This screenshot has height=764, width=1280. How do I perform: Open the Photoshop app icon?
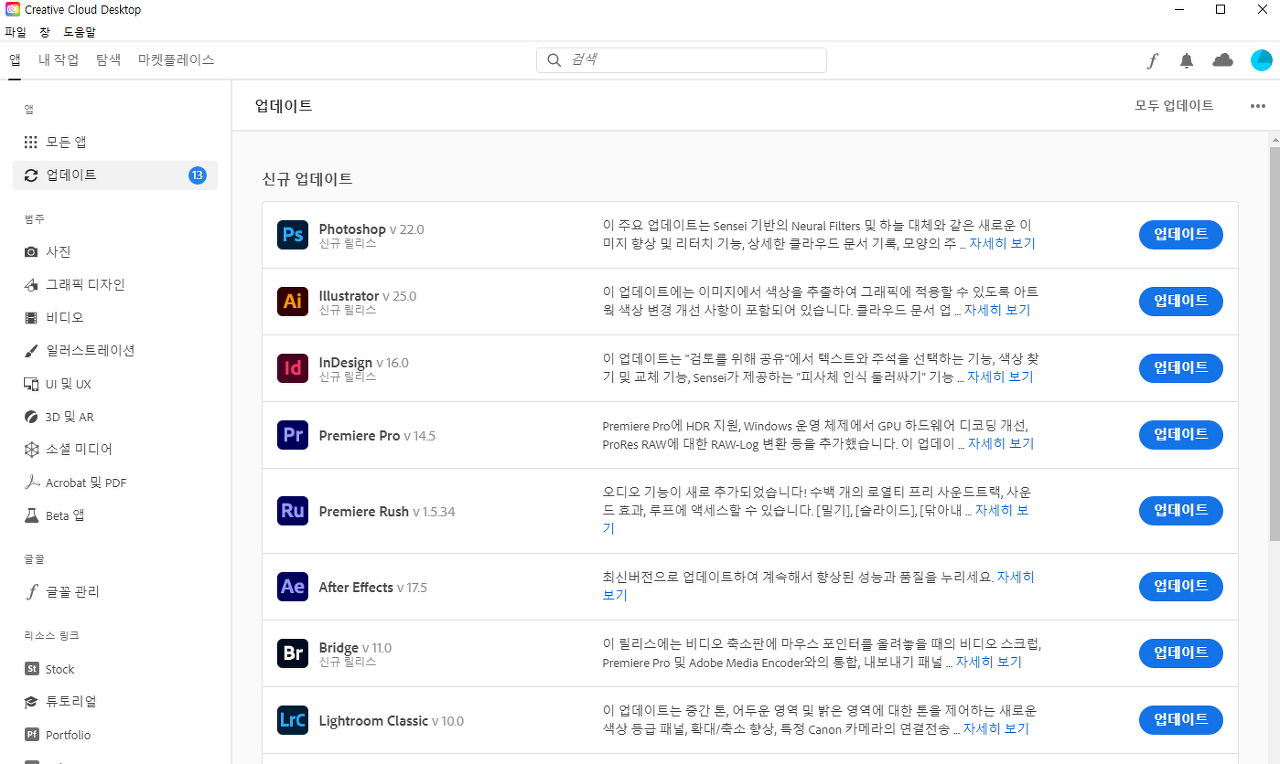tap(293, 235)
